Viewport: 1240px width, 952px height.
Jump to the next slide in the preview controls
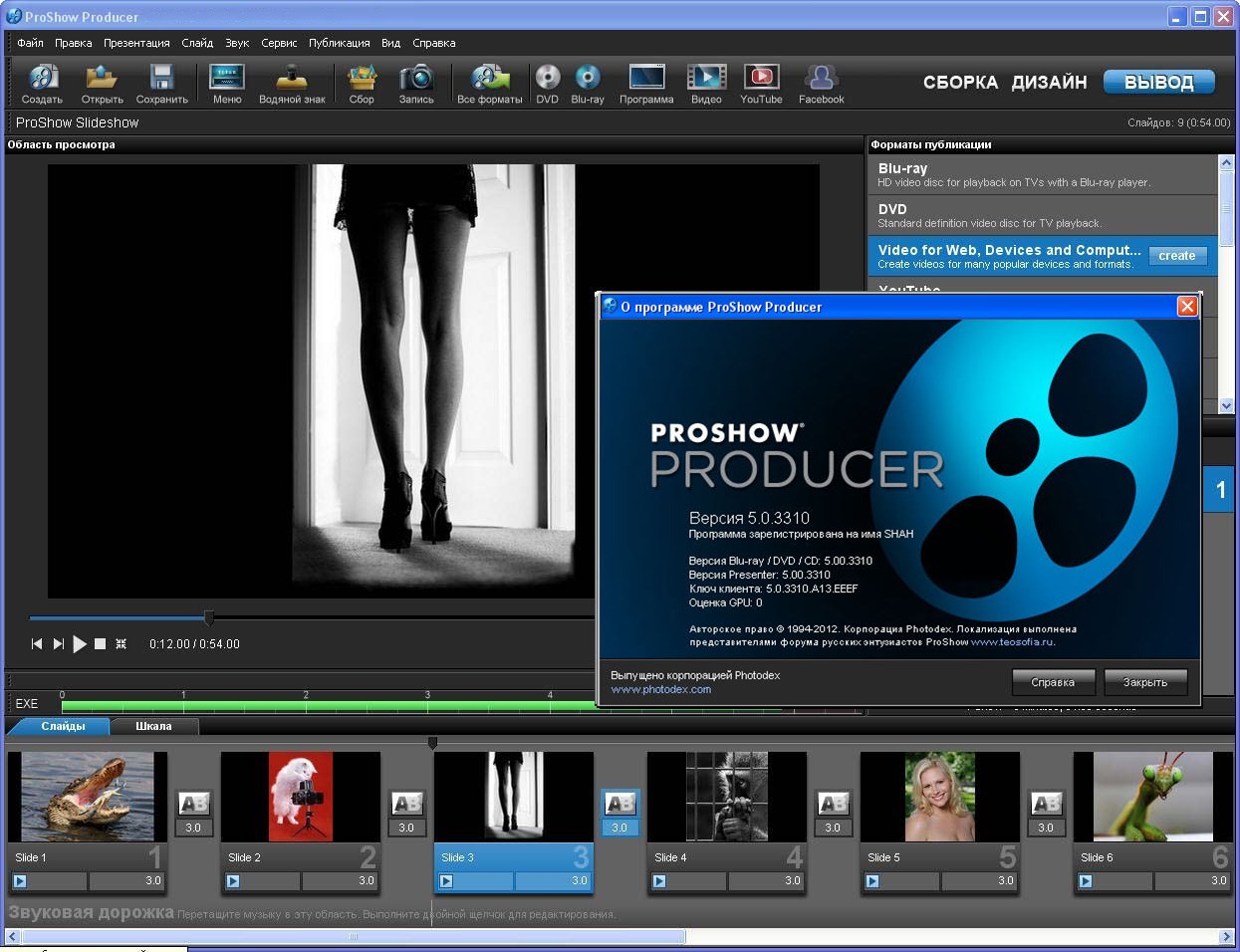click(x=58, y=644)
